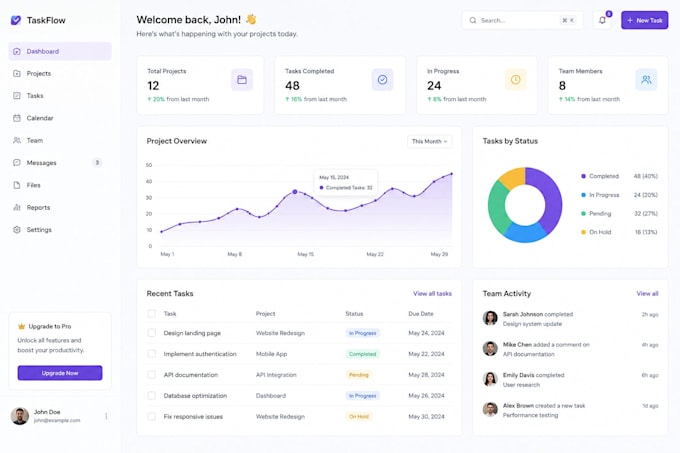680x453 pixels.
Task: Click Sarah Johnson's avatar
Action: [490, 318]
